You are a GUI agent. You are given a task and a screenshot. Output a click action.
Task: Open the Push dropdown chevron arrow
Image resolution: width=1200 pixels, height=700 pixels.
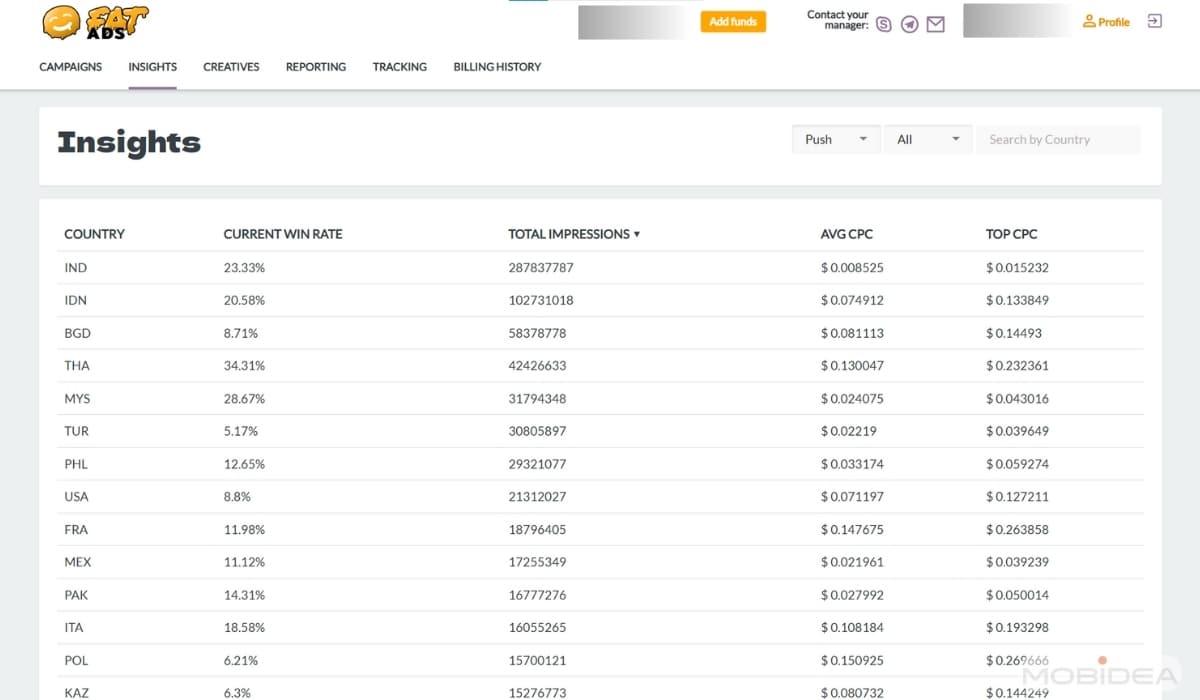[861, 139]
